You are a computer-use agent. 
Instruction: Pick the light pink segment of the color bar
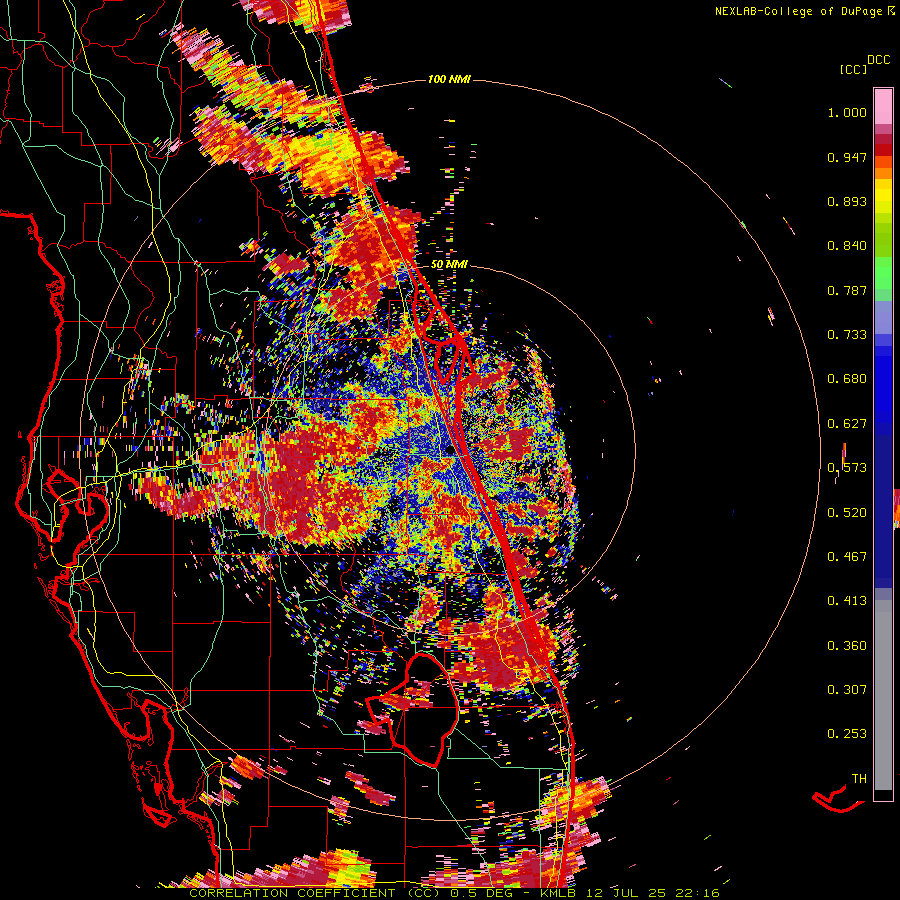[883, 106]
